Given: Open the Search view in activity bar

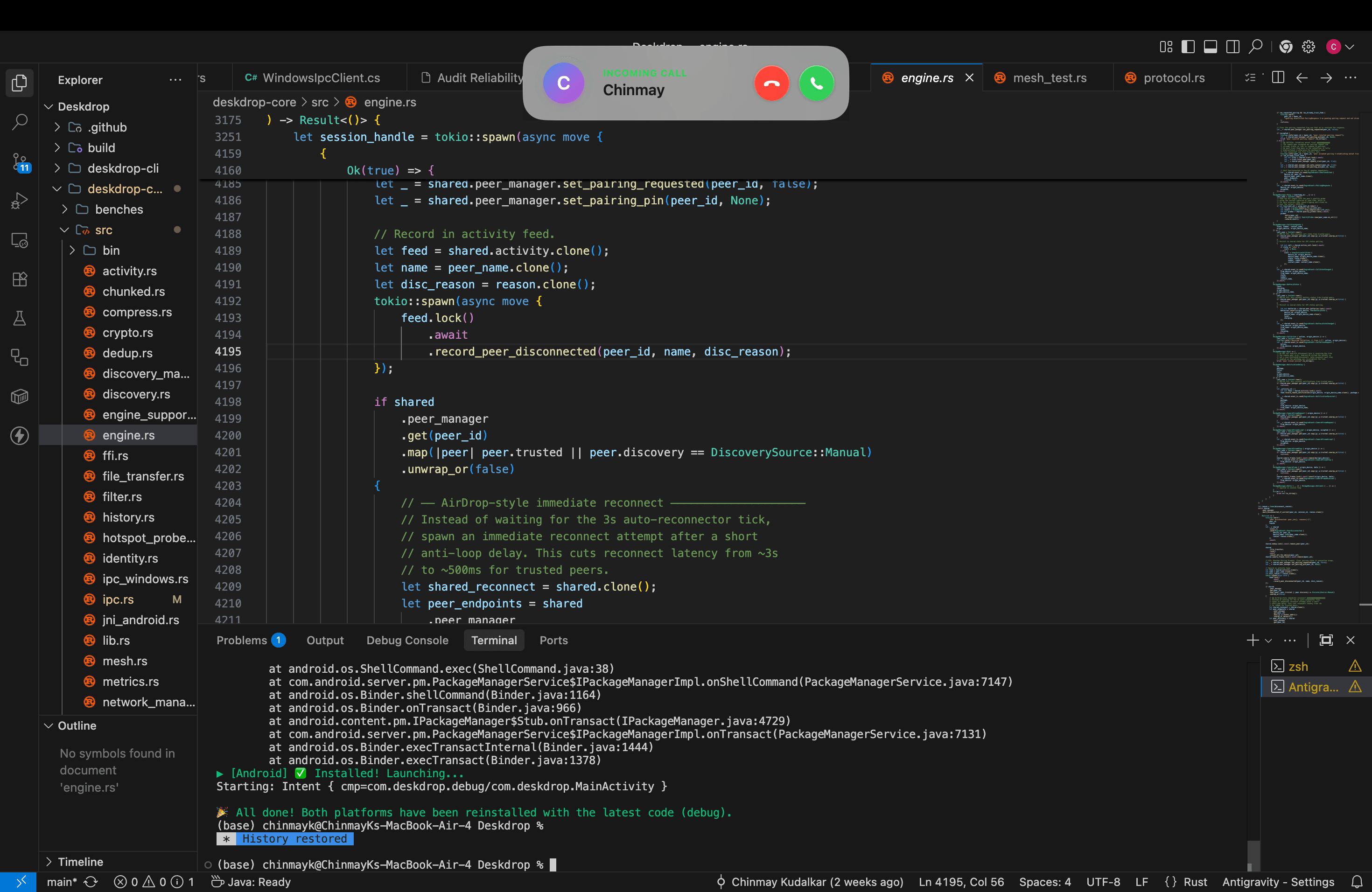Looking at the screenshot, I should (20, 122).
